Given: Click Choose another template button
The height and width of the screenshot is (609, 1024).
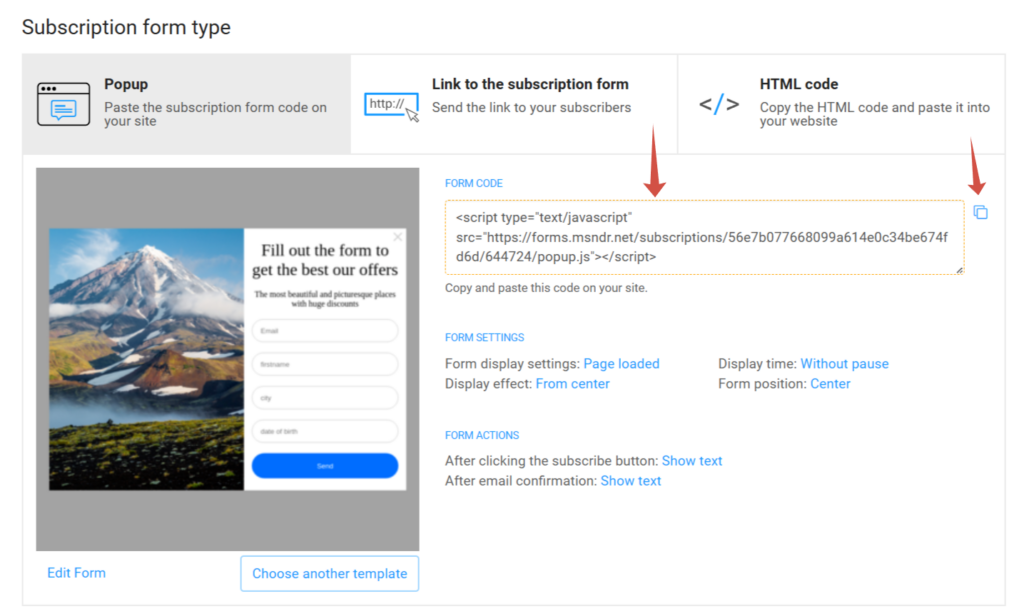Looking at the screenshot, I should [330, 574].
